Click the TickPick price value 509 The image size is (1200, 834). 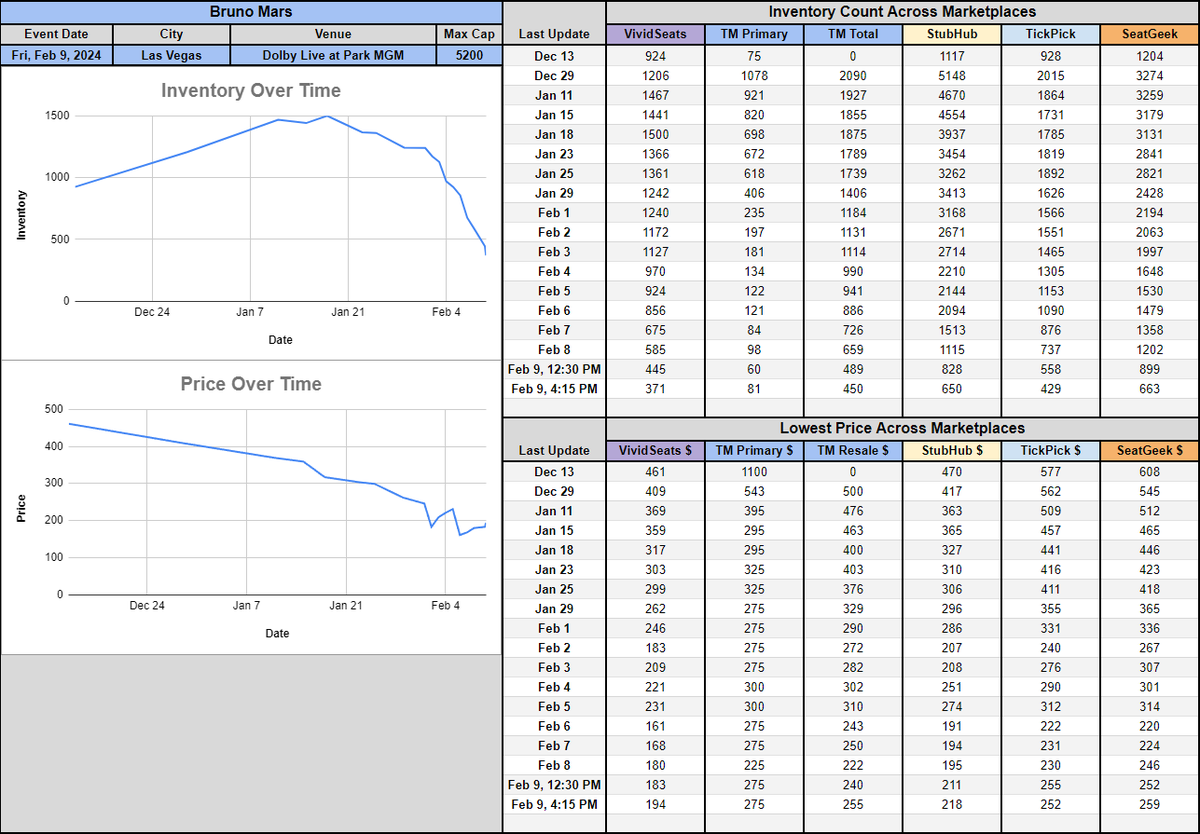tap(1050, 511)
